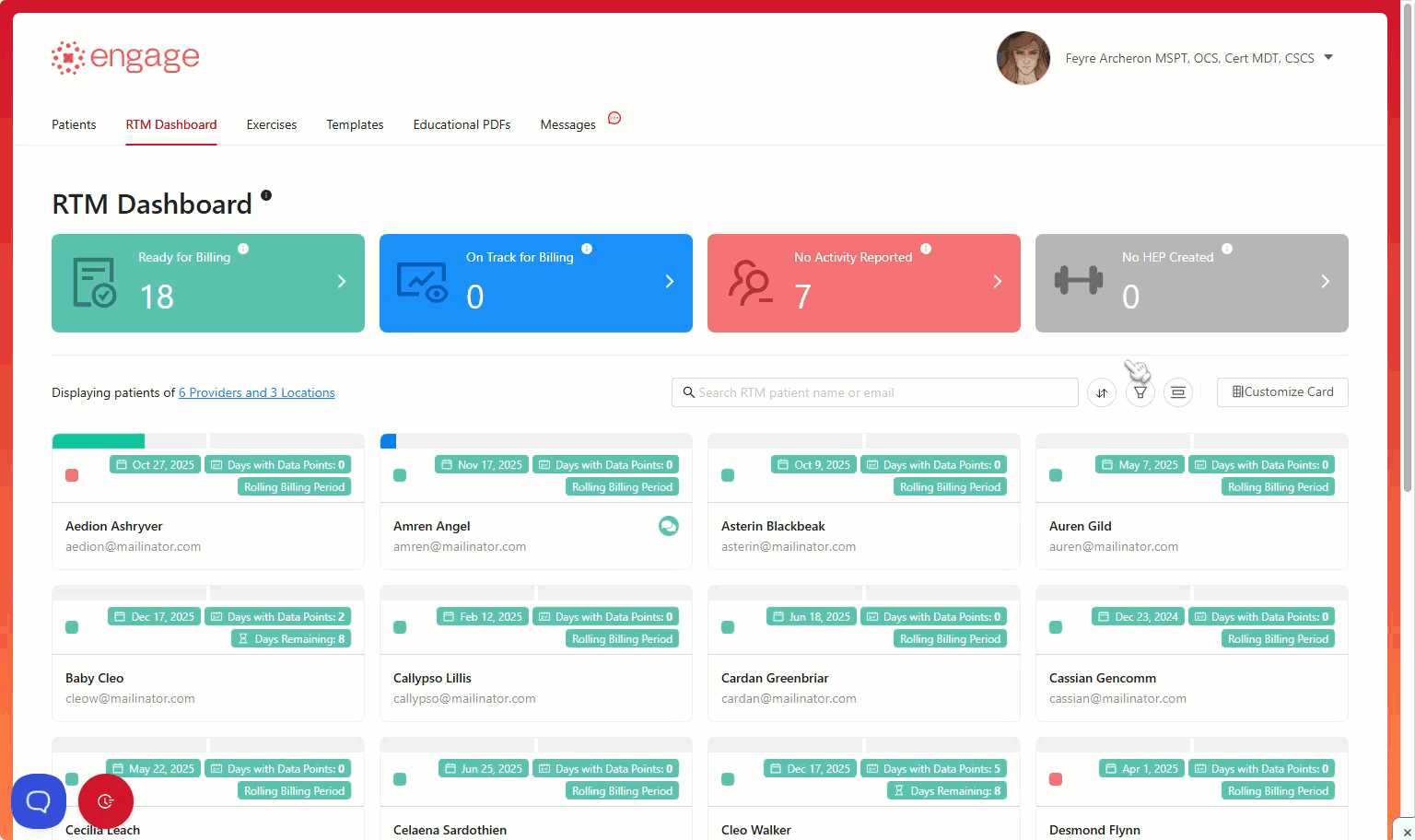Click the Feyre Archeron user name
Image resolution: width=1415 pixels, height=840 pixels.
click(1190, 58)
